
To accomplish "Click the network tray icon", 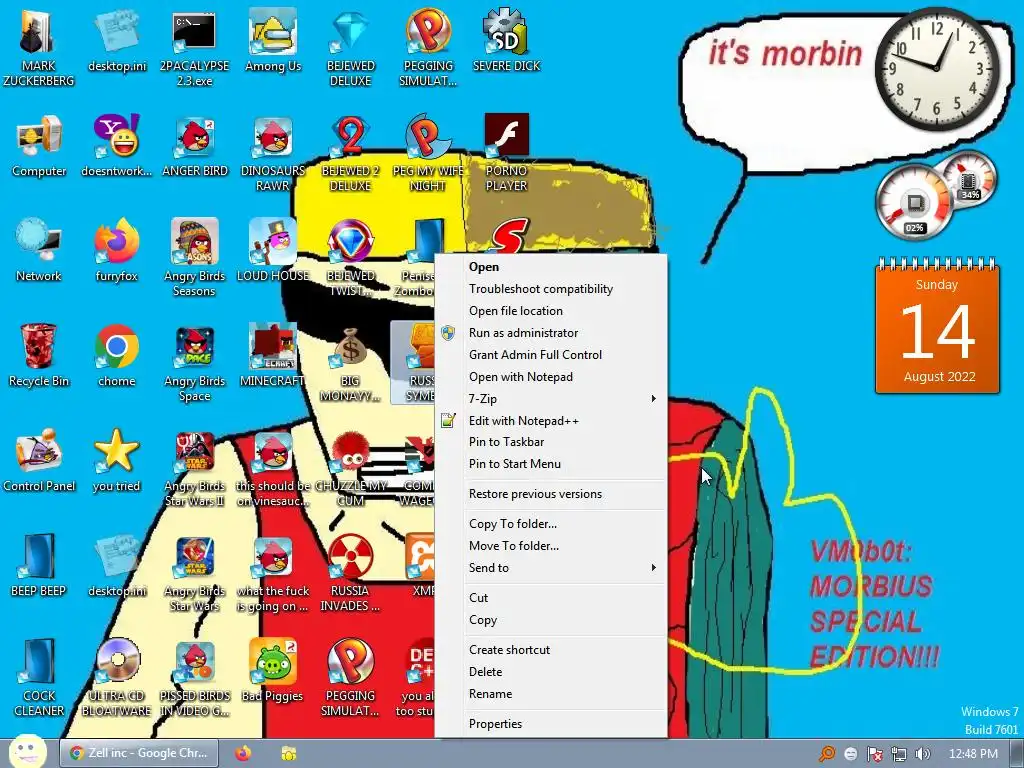I will point(899,754).
